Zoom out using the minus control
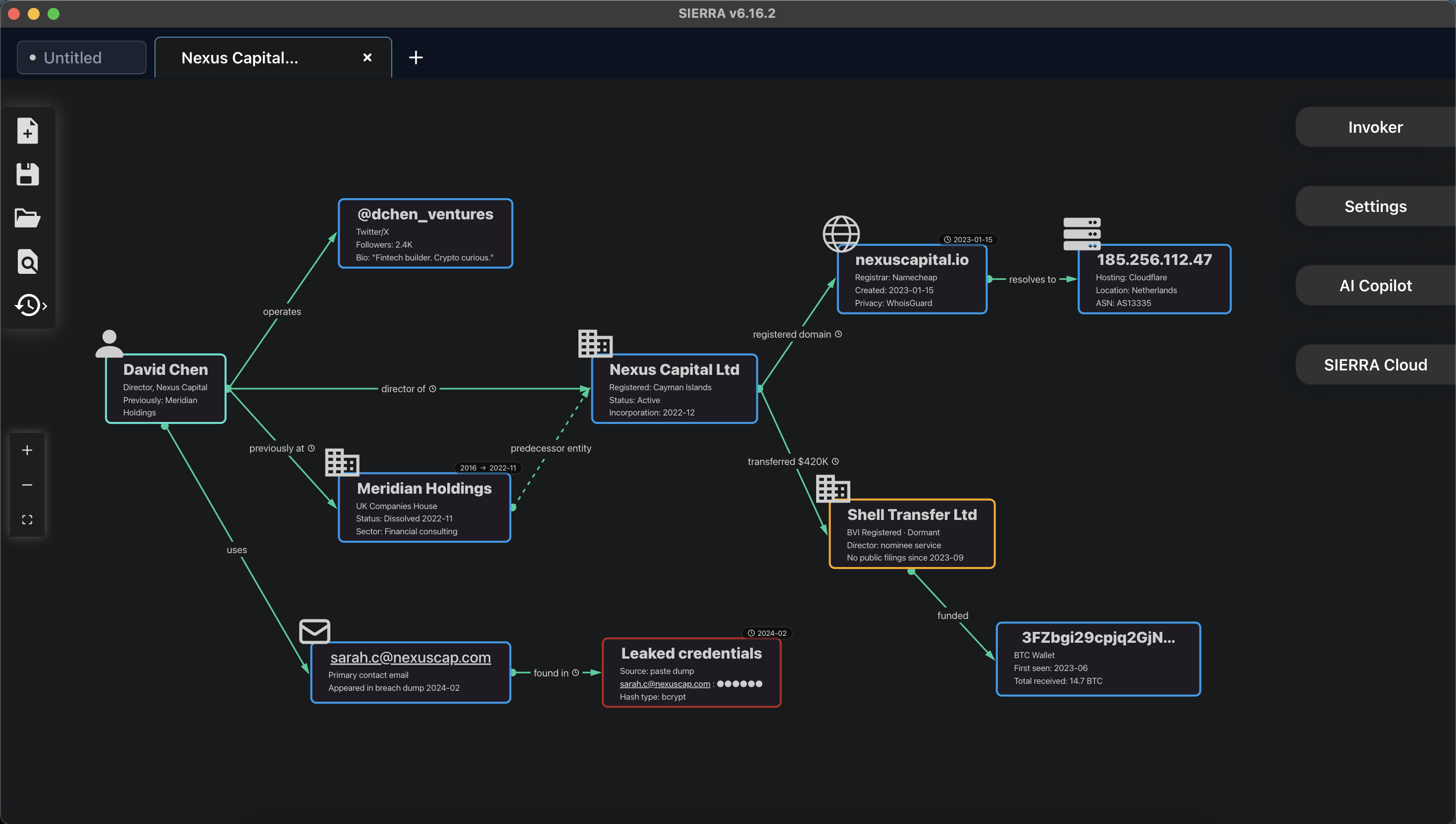This screenshot has width=1456, height=824. pos(27,485)
